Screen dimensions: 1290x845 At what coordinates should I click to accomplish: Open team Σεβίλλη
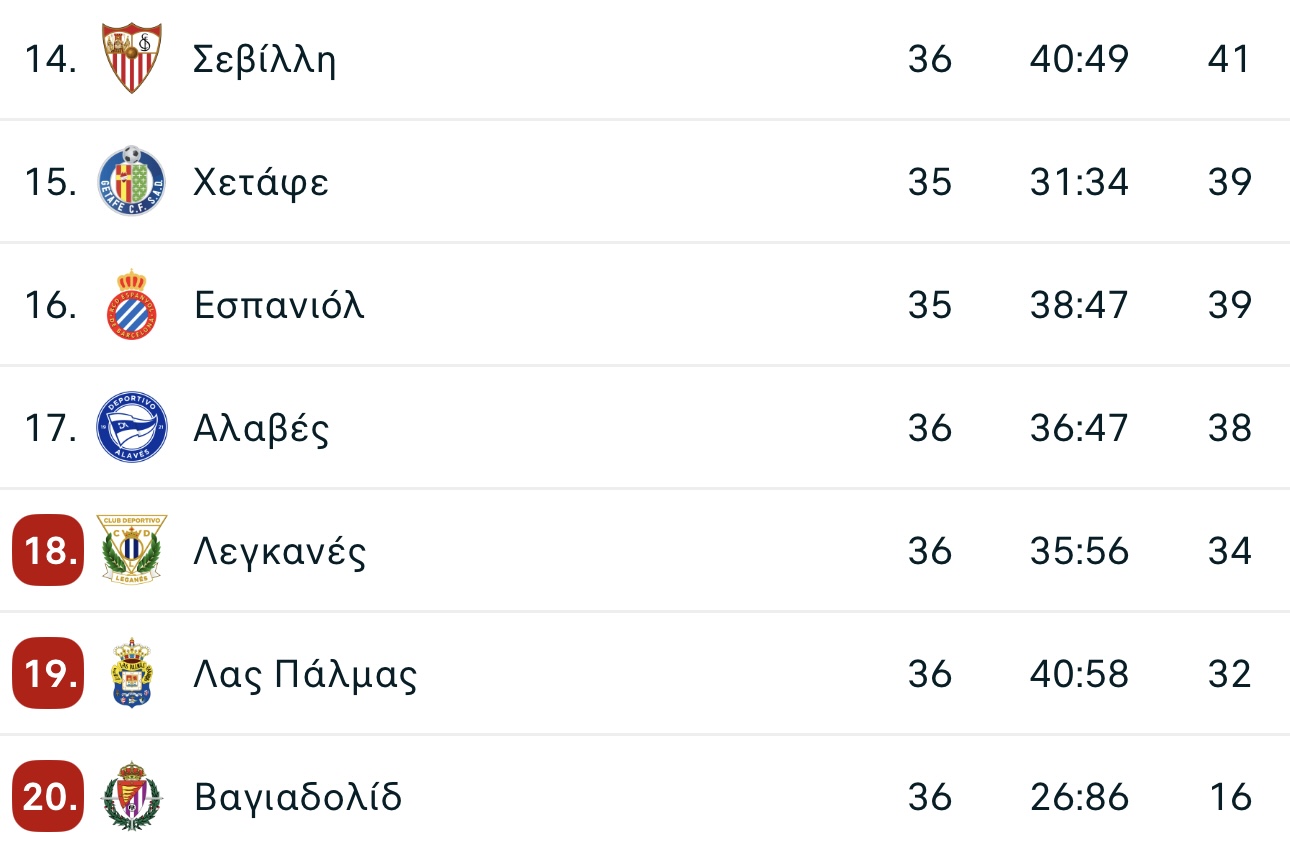(265, 60)
